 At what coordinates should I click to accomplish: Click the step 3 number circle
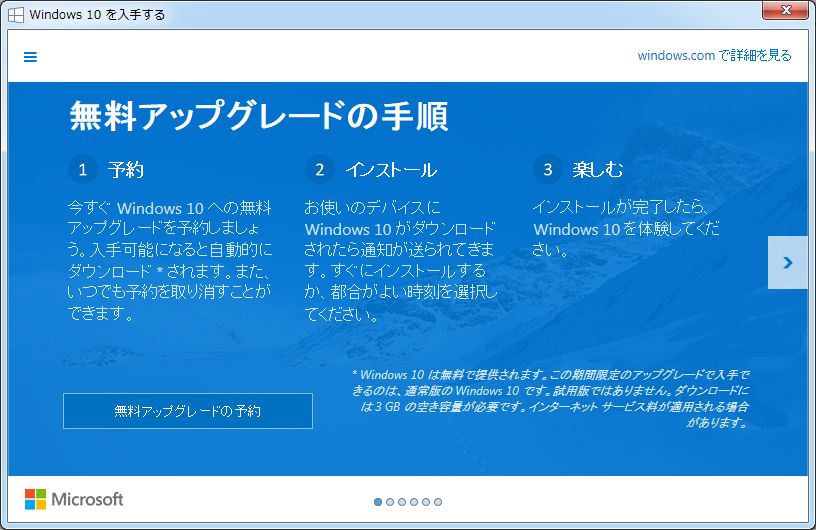[x=547, y=170]
